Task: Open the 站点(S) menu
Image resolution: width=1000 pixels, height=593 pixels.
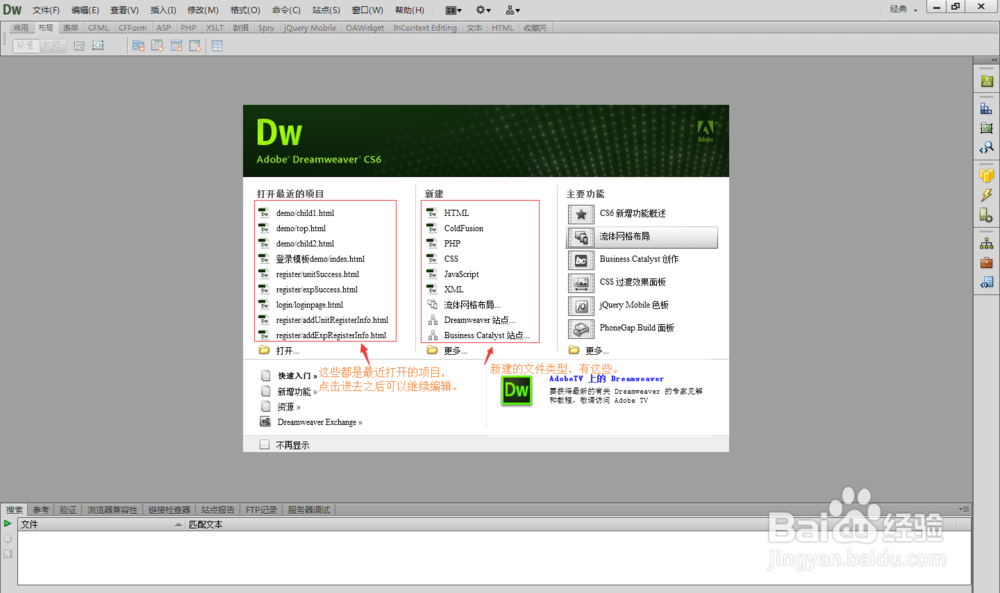Action: (326, 10)
